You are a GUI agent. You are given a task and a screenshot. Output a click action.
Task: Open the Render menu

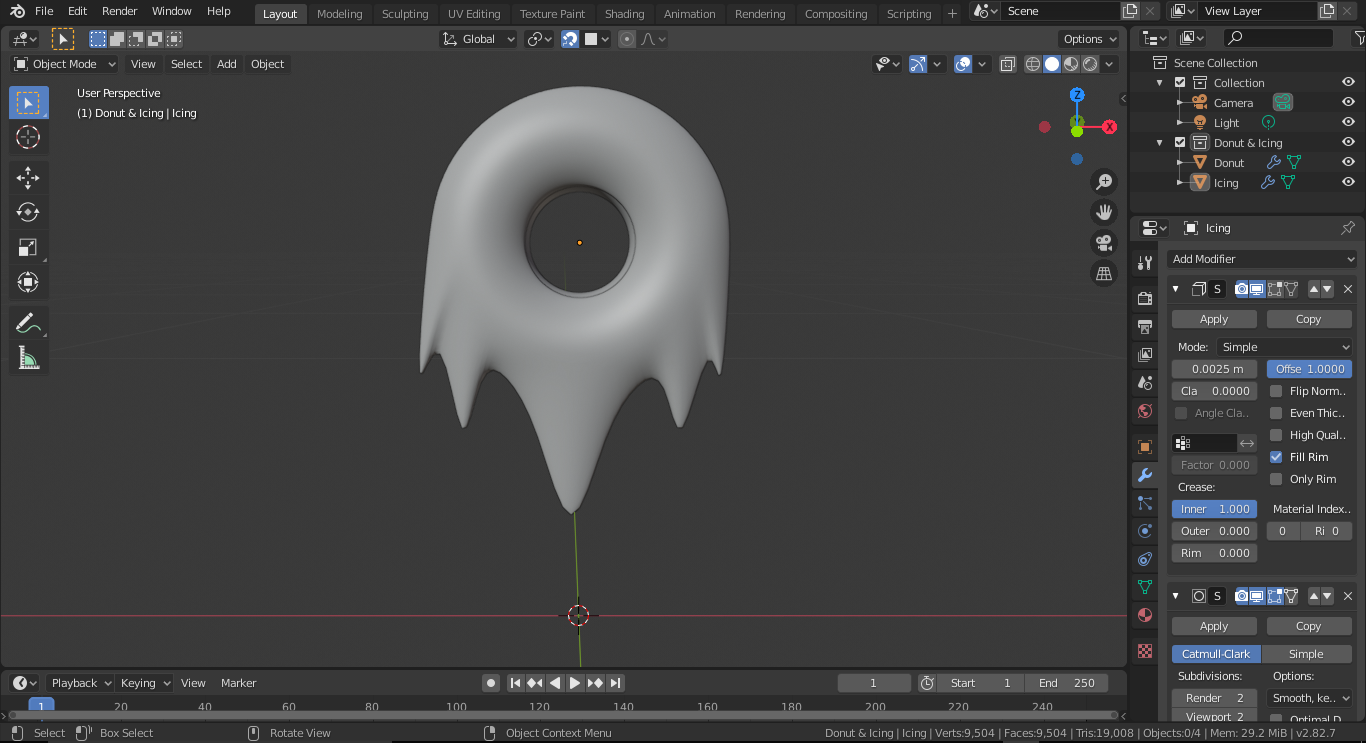pos(120,11)
